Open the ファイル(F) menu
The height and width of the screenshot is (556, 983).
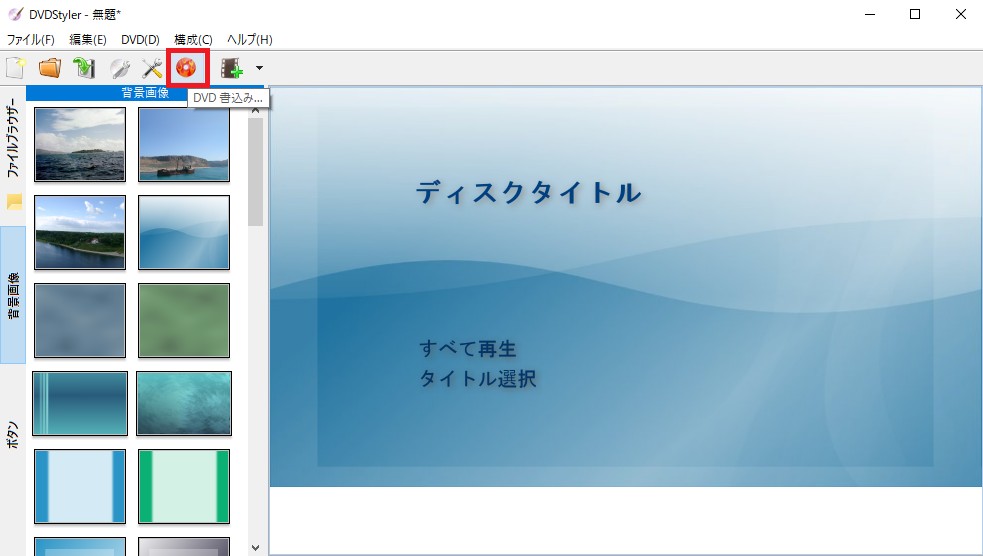[x=31, y=39]
